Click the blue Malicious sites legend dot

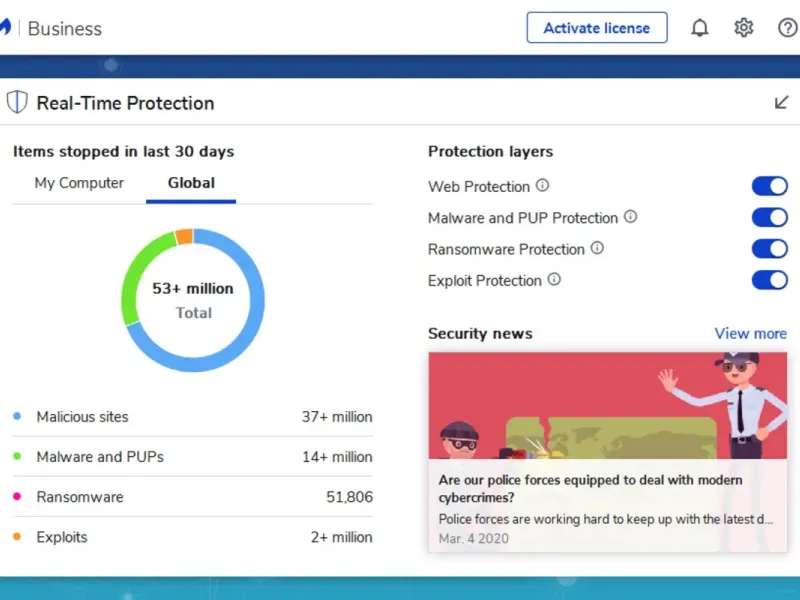17,417
